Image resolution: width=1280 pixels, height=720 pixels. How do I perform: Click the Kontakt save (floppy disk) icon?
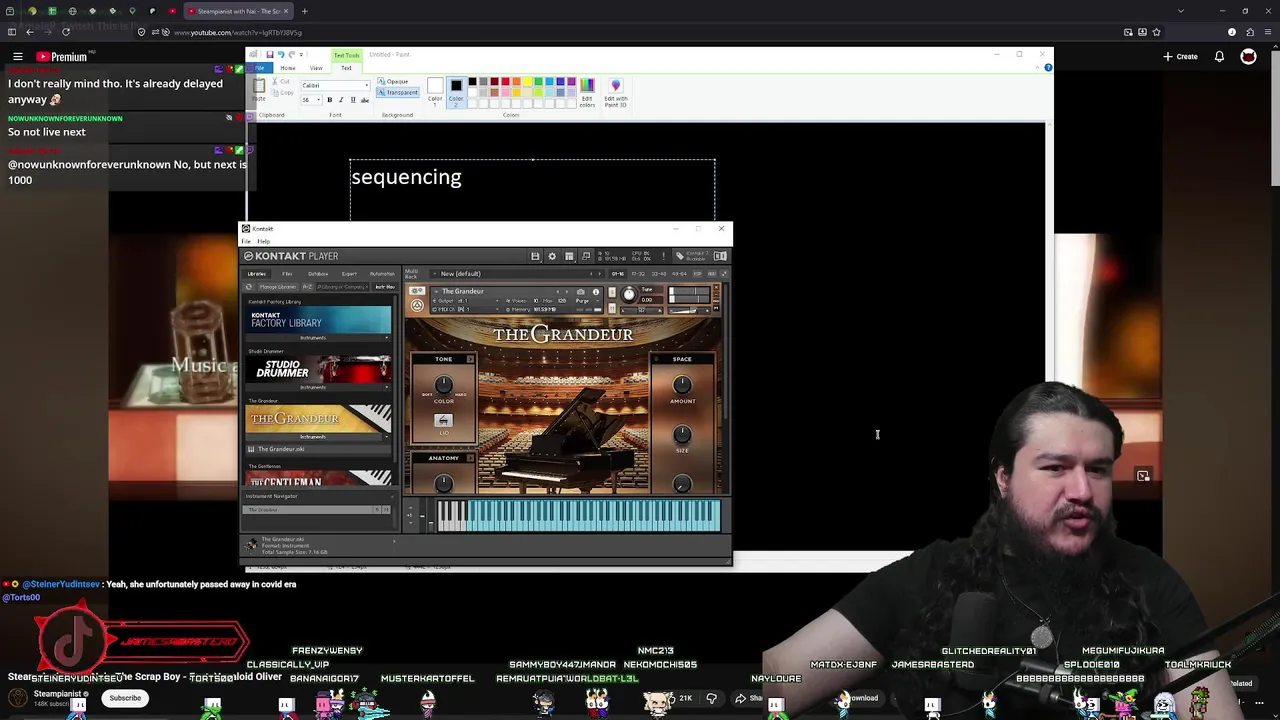pyautogui.click(x=535, y=256)
